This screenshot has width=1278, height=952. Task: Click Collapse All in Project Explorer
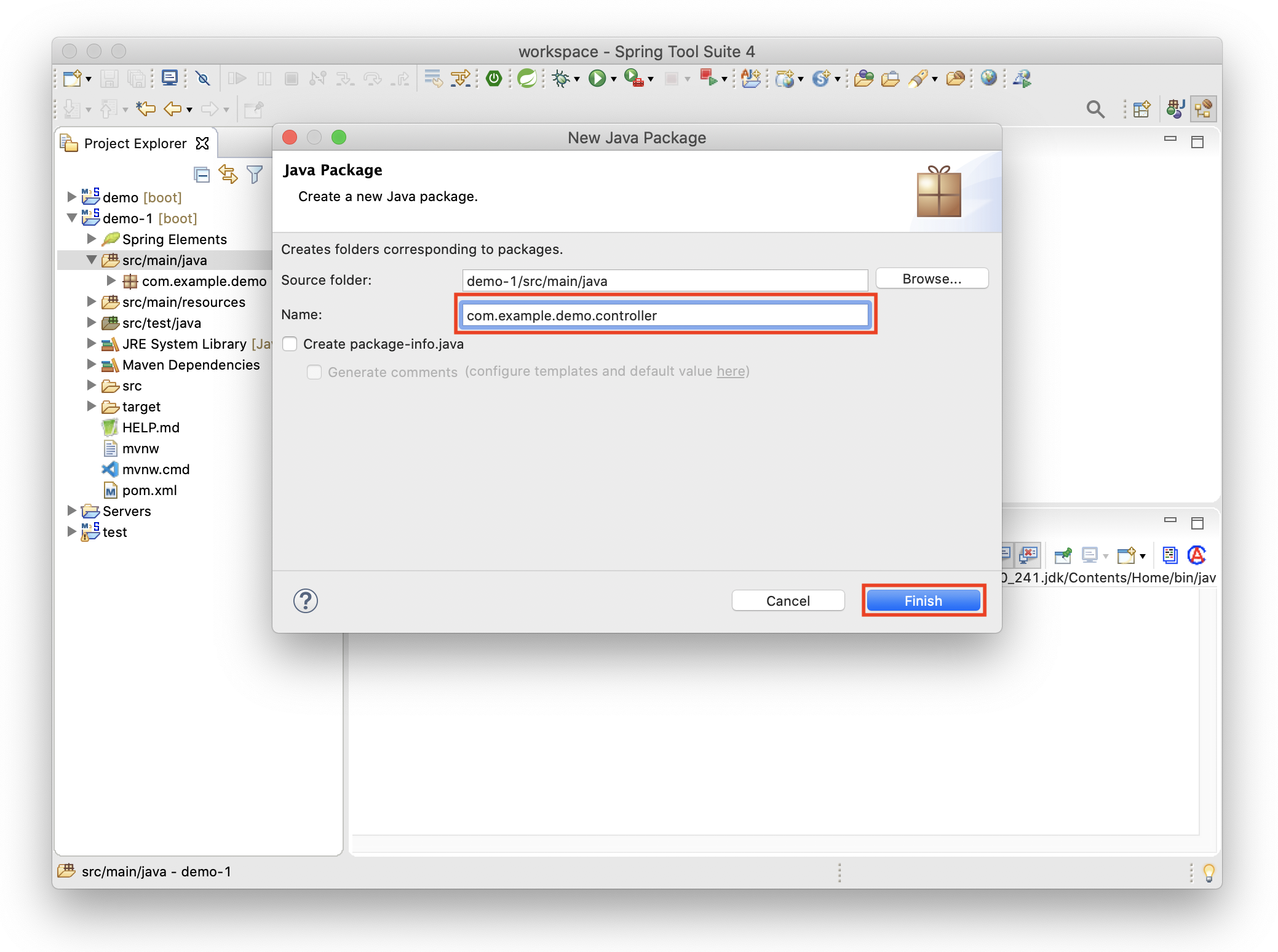pos(202,175)
